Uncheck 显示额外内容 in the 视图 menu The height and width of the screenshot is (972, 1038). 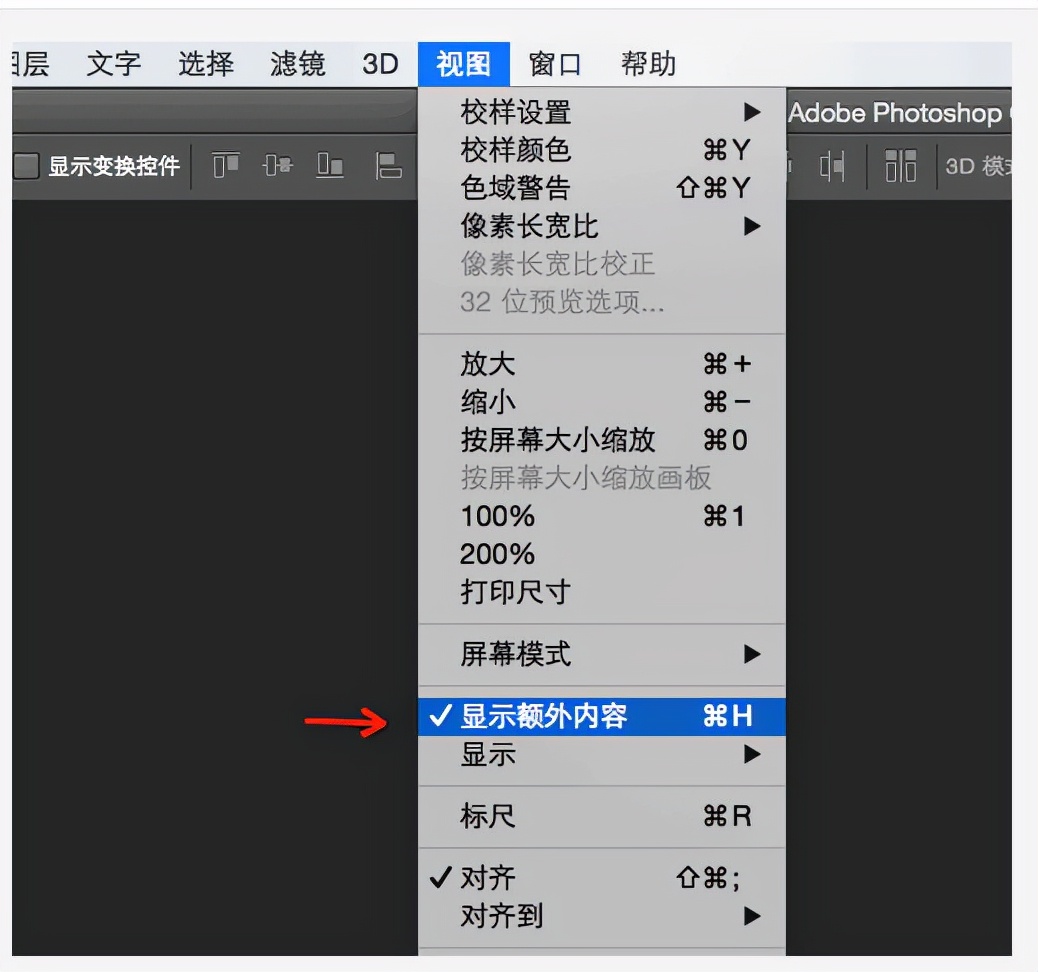(x=560, y=716)
